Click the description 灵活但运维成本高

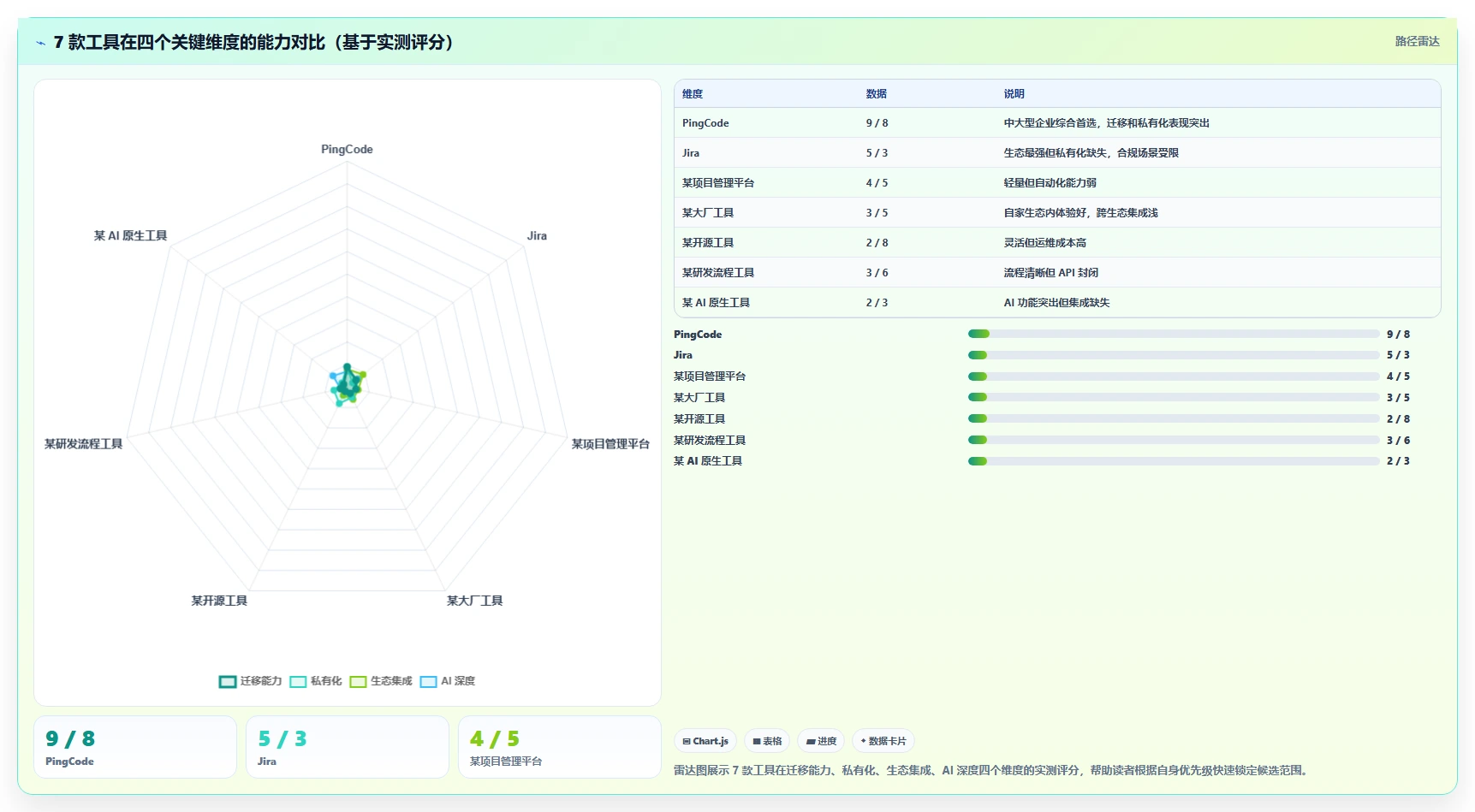point(1044,243)
